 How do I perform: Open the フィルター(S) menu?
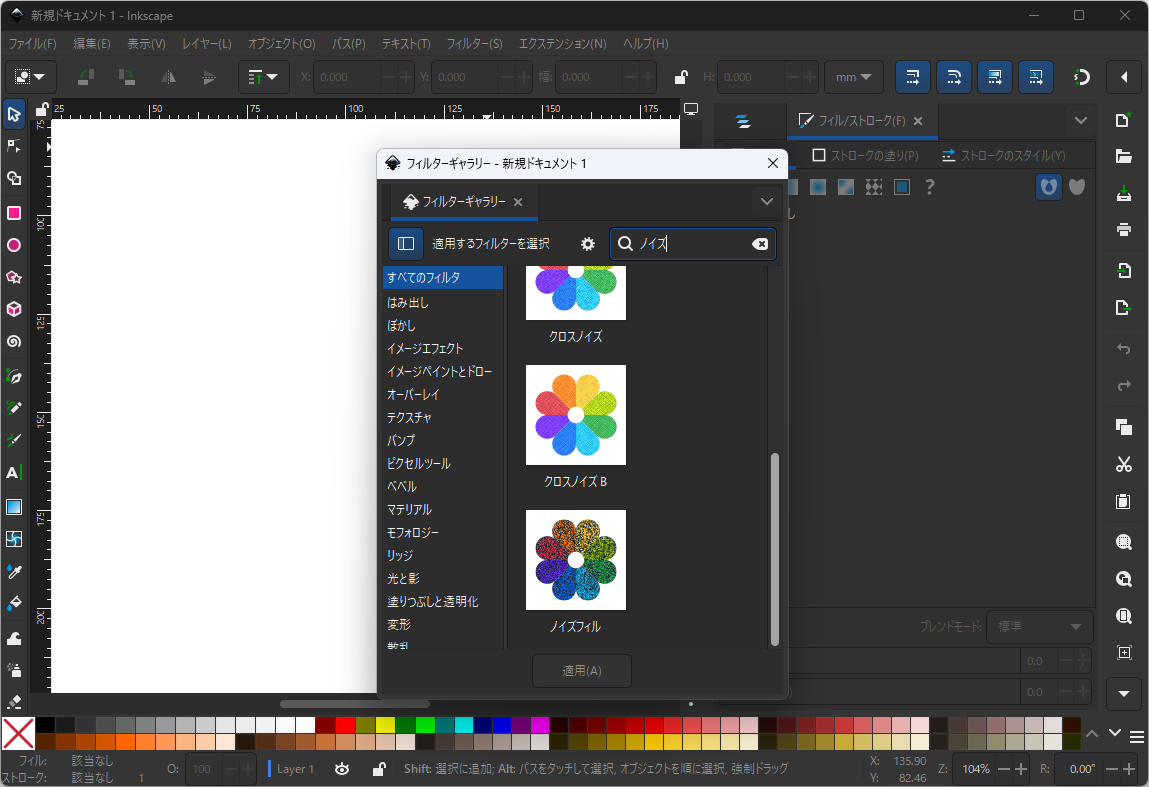(x=475, y=43)
